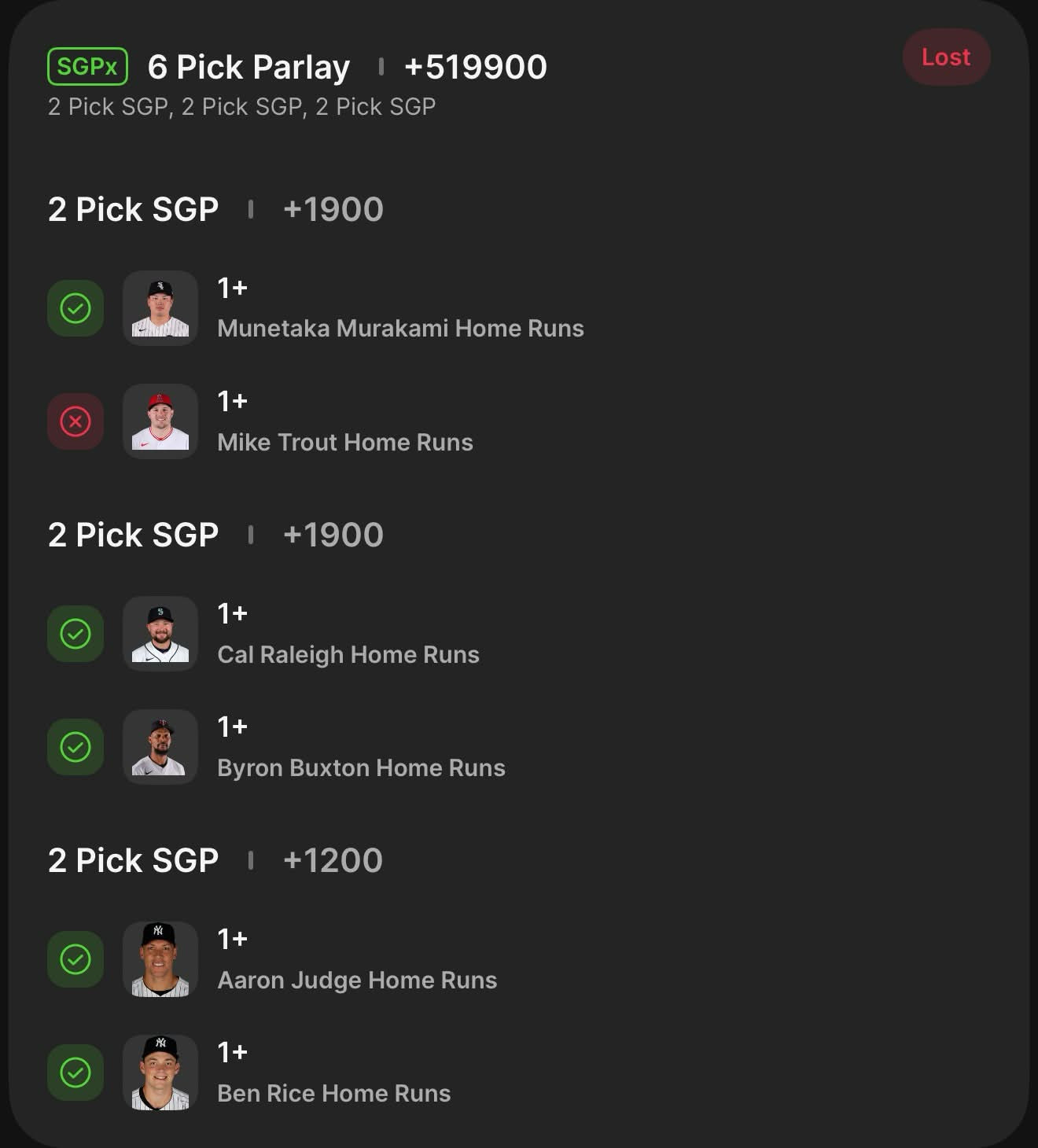Tap Cal Raleigh's player photo
This screenshot has height=1148, width=1038.
(x=160, y=634)
